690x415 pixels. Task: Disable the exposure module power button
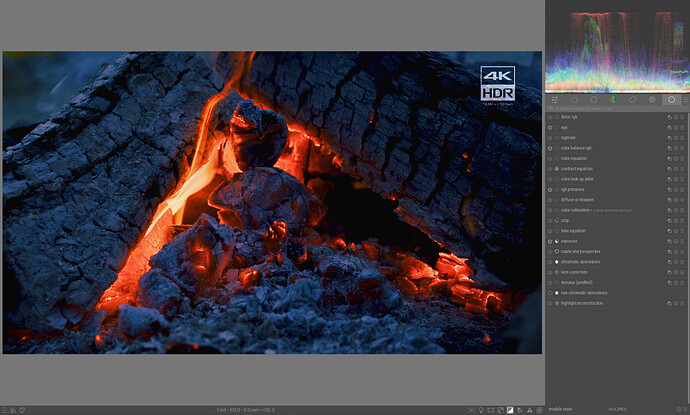tap(550, 241)
